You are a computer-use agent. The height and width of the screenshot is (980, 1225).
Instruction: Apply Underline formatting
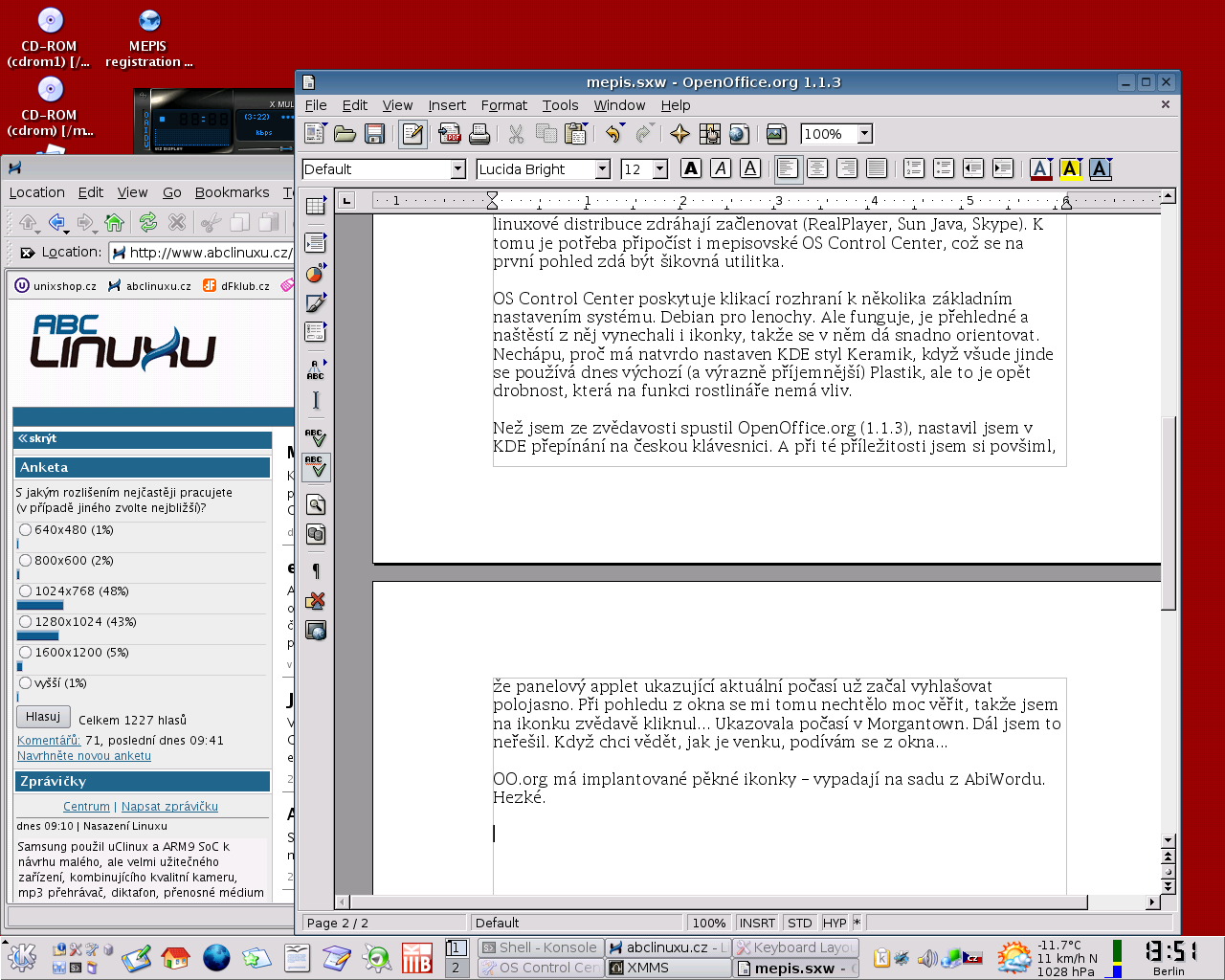750,168
